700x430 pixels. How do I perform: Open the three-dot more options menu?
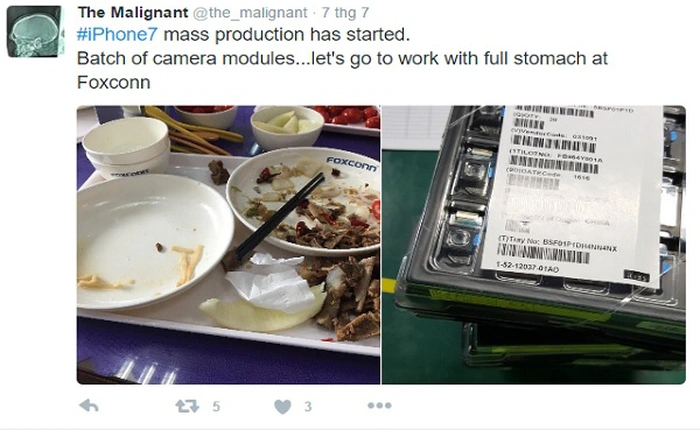[379, 405]
